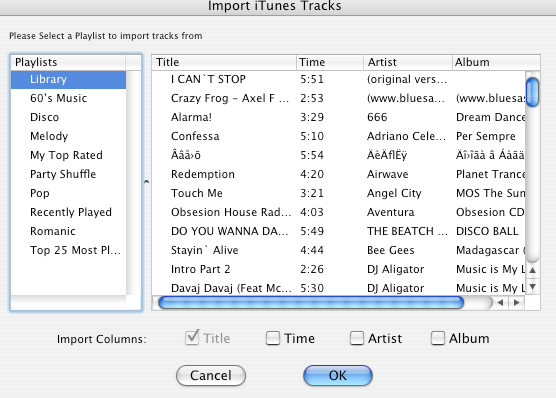Click the time cell 5:51

pos(312,79)
